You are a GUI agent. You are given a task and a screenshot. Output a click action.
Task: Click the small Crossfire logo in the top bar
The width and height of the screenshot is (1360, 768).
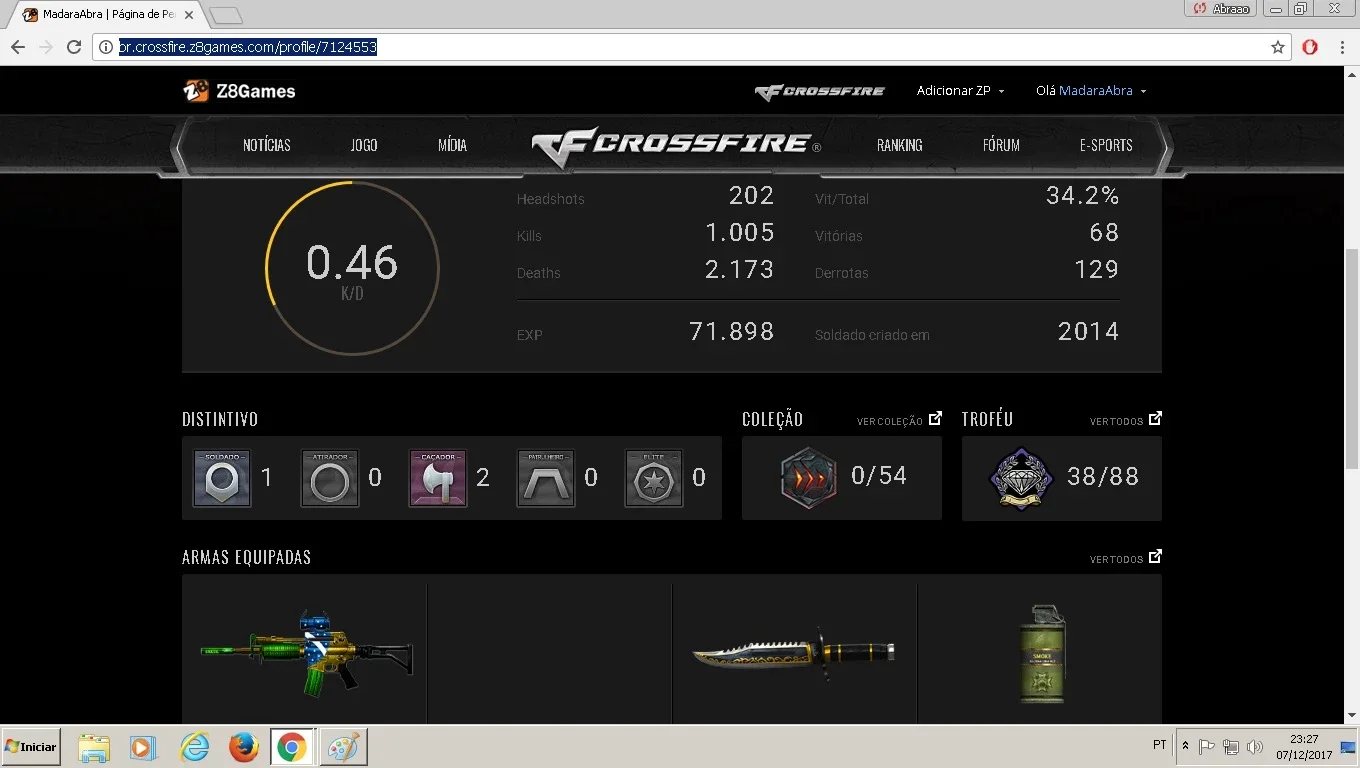pos(820,91)
